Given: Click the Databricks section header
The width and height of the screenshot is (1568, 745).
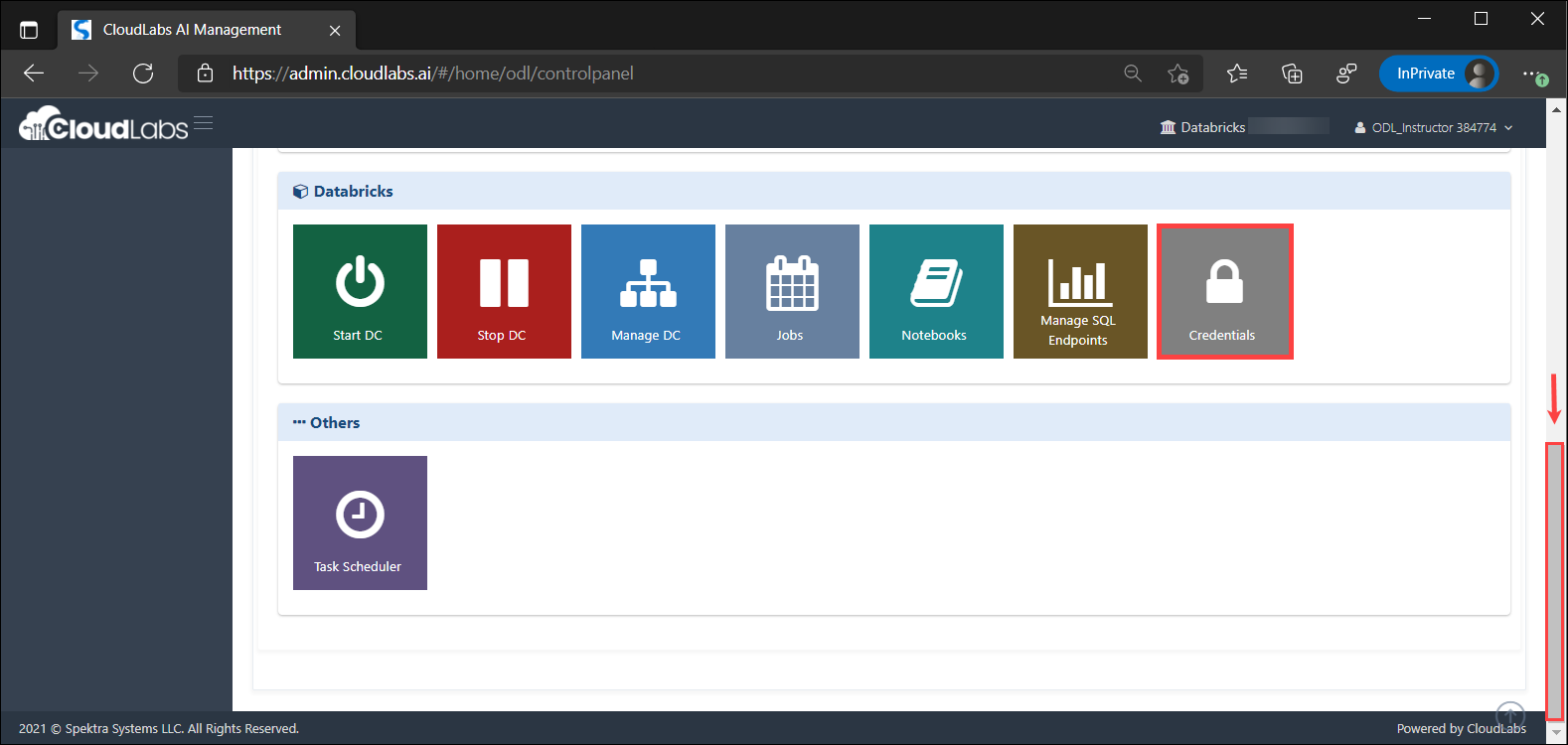Looking at the screenshot, I should click(894, 191).
